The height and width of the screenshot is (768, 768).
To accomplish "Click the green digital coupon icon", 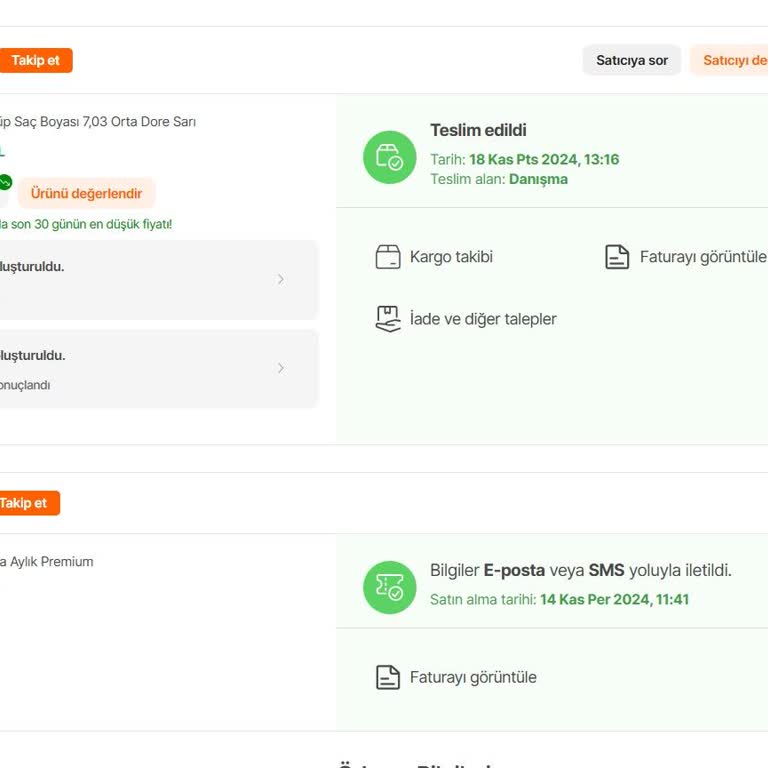I will 389,587.
